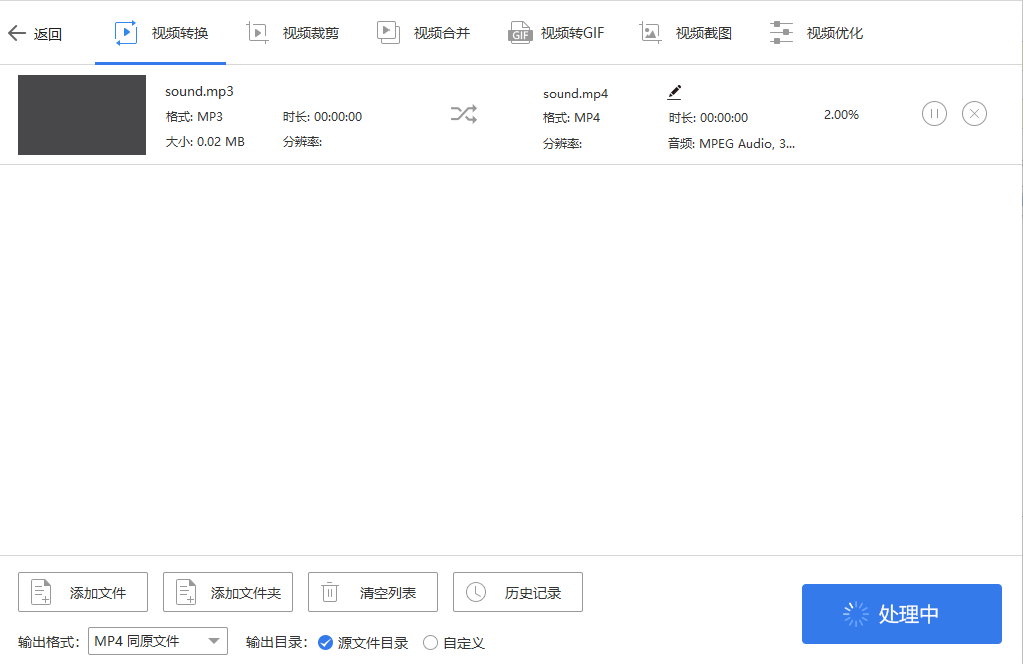Image resolution: width=1023 pixels, height=664 pixels.
Task: Open the 视频截图 tab
Action: click(686, 33)
